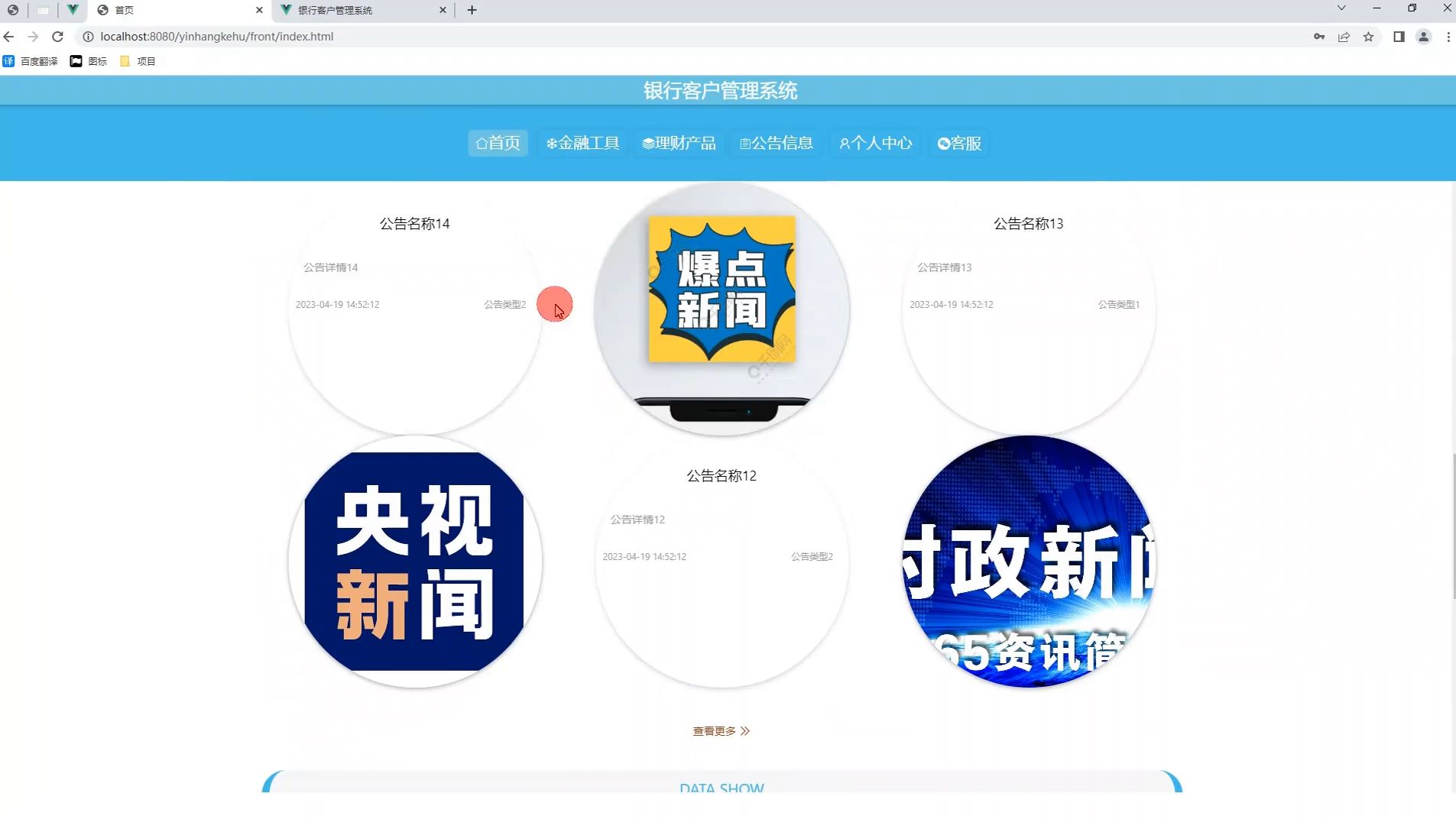Click the page vertical scrollbar thumb

pyautogui.click(x=1454, y=526)
